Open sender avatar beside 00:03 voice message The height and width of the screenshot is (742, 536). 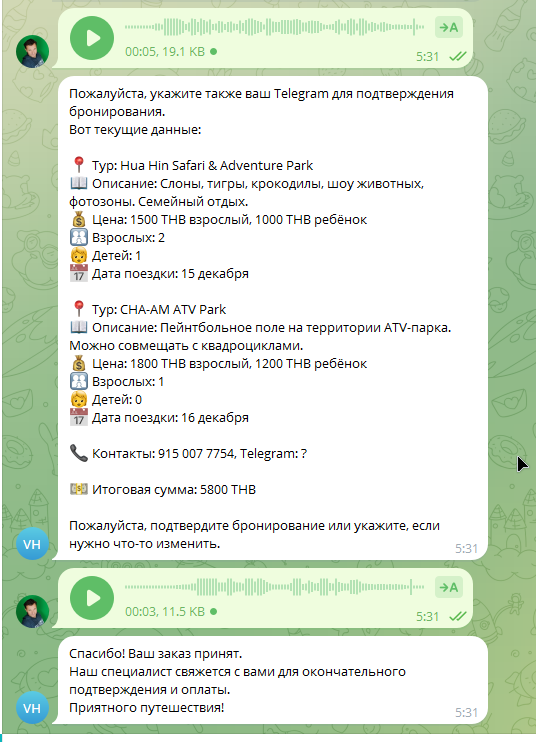(x=32, y=611)
